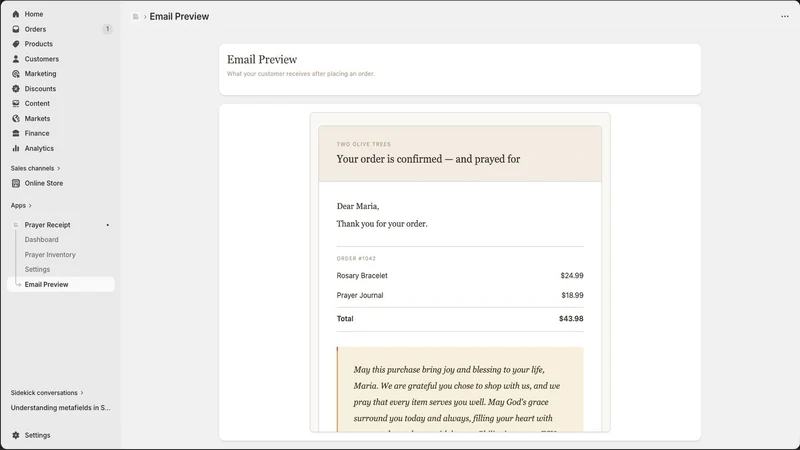Click the Content icon in the sidebar
The width and height of the screenshot is (800, 450).
(16, 104)
